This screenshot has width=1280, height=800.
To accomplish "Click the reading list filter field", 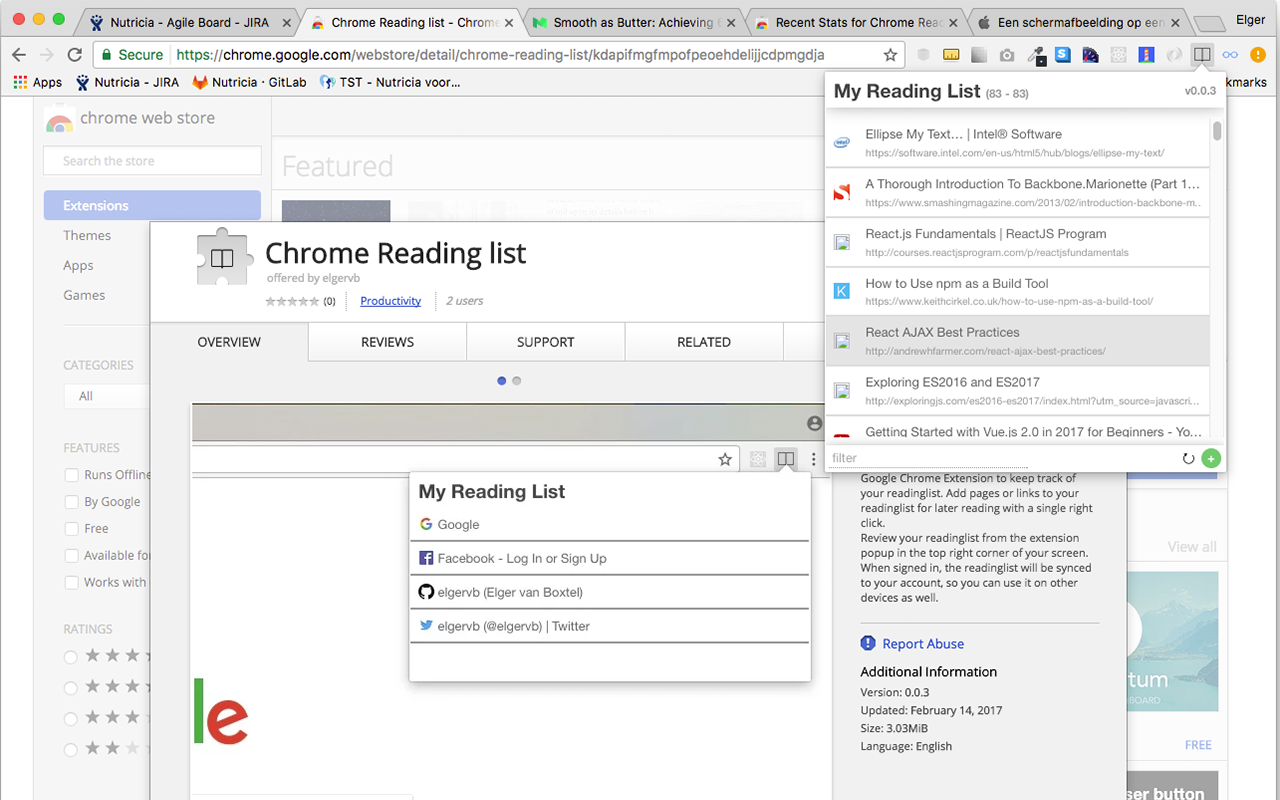I will (x=930, y=458).
